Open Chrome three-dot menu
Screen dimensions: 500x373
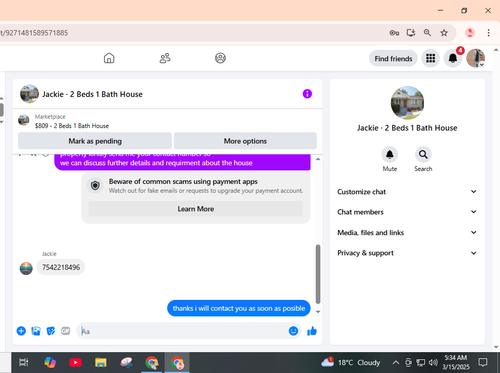[x=488, y=33]
